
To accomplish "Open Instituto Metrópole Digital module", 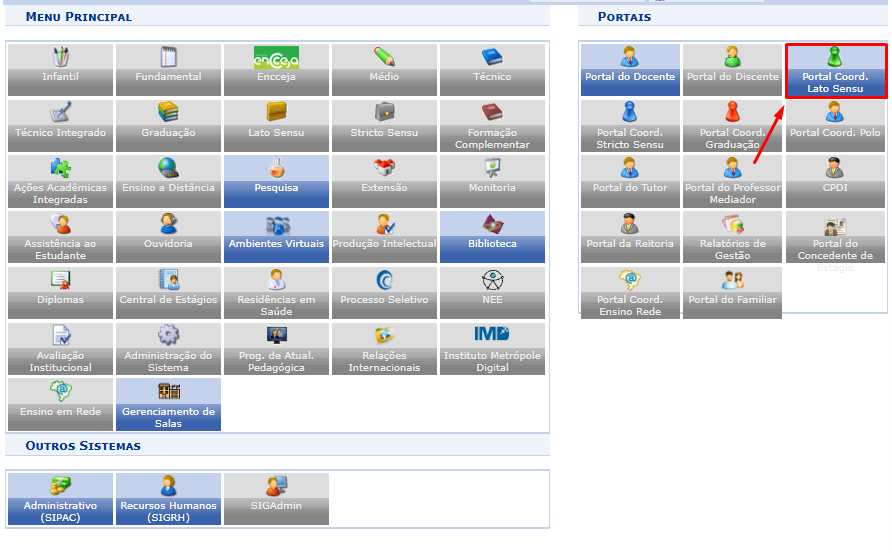I will pos(493,348).
